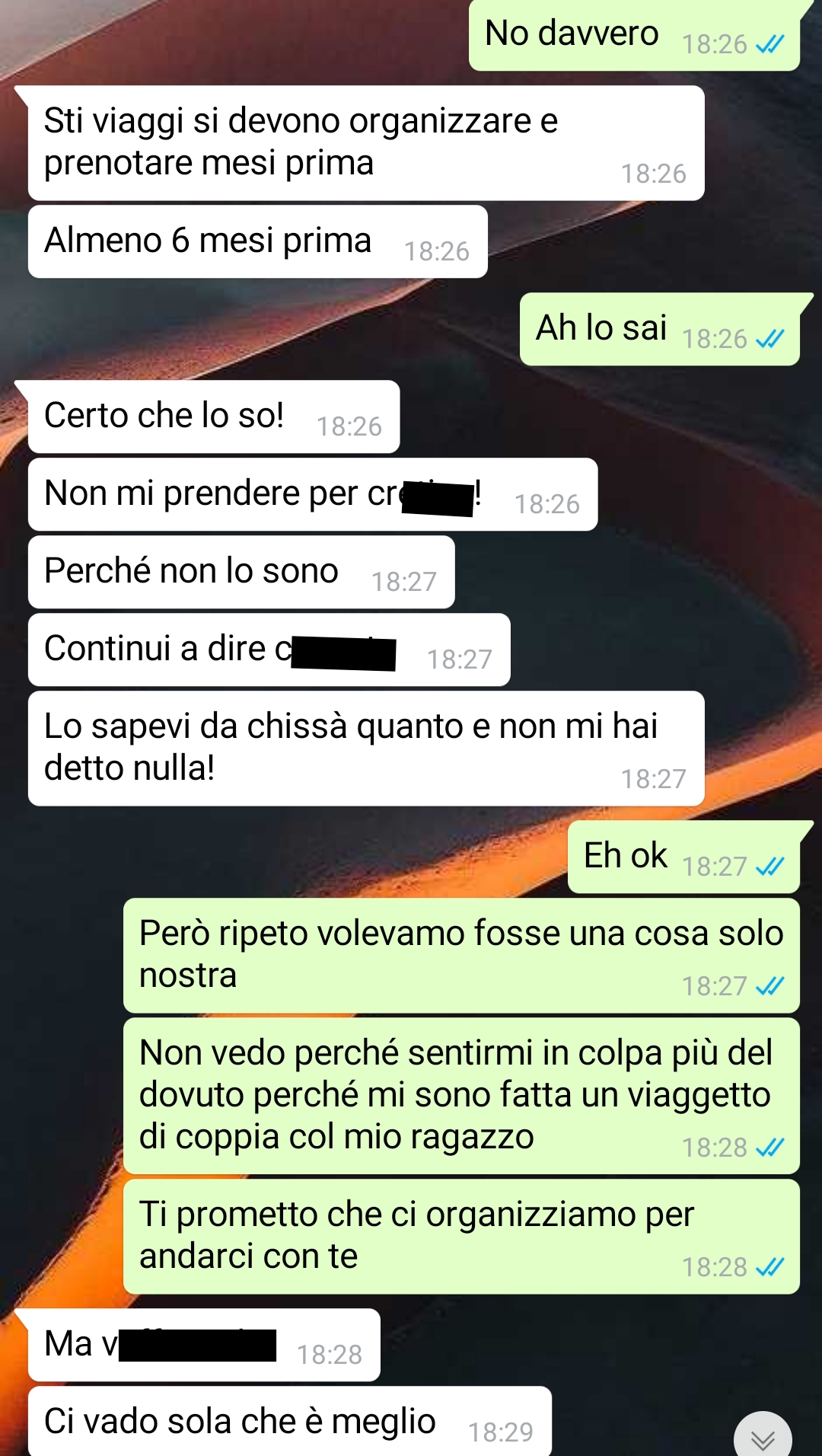Tap ticks on 'Non vedo perché sentirmi in colpa'
Viewport: 822px width, 1456px height.
(x=769, y=1148)
